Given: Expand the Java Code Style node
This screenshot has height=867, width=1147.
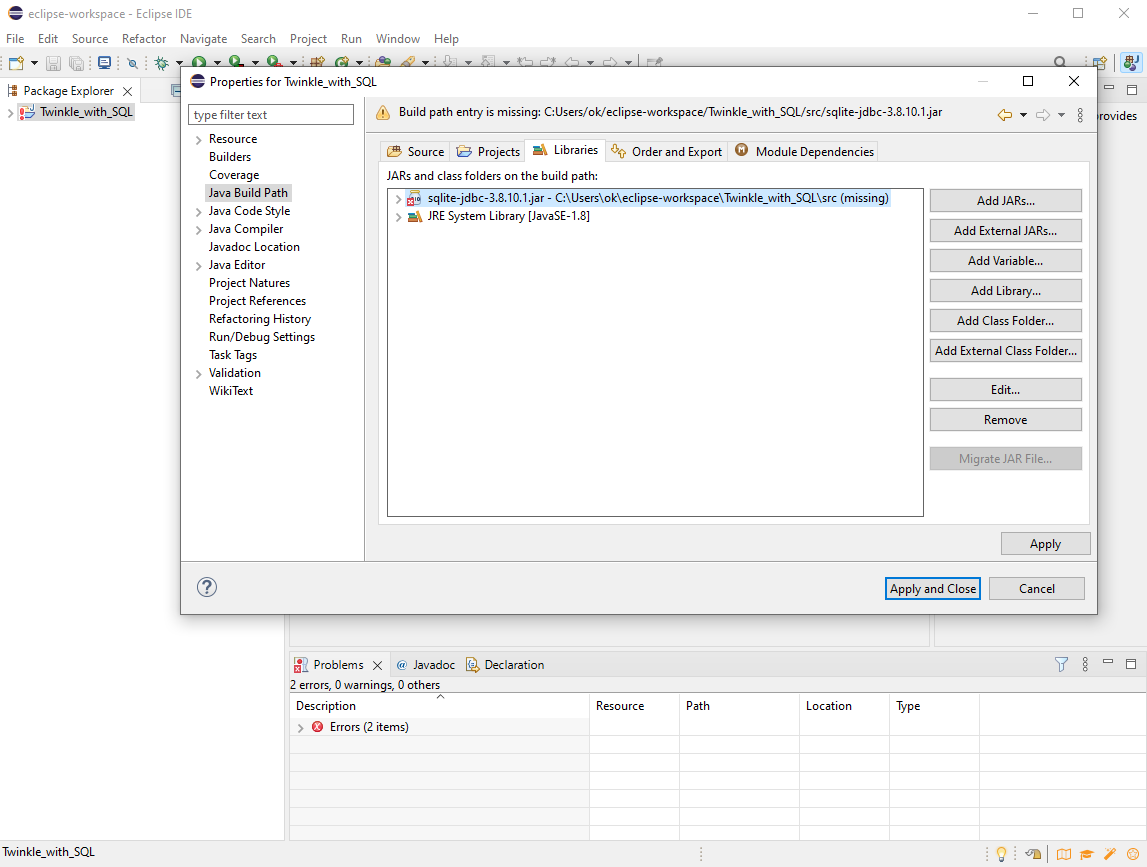Looking at the screenshot, I should coord(198,211).
